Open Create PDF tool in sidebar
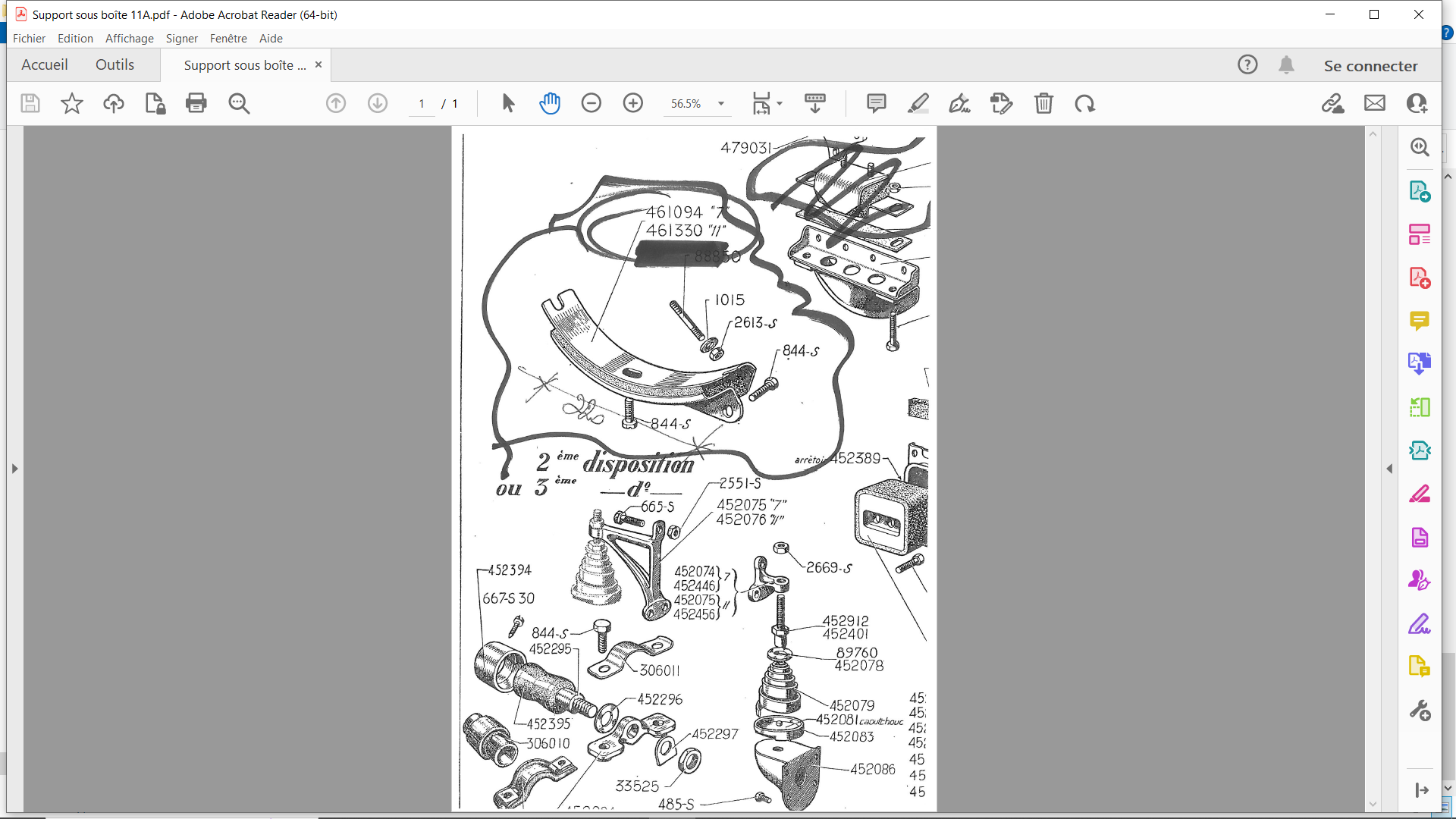The height and width of the screenshot is (819, 1456). pyautogui.click(x=1420, y=278)
